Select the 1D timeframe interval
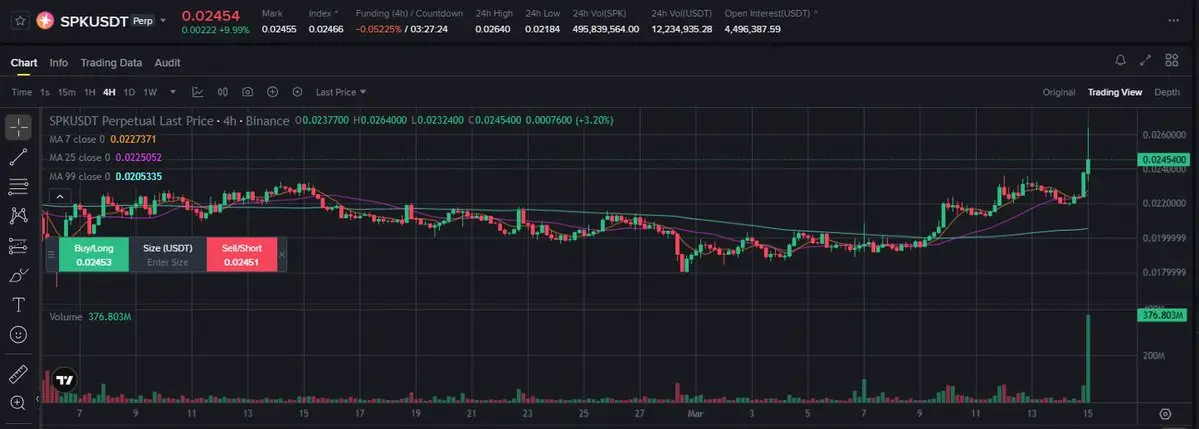 pyautogui.click(x=129, y=92)
